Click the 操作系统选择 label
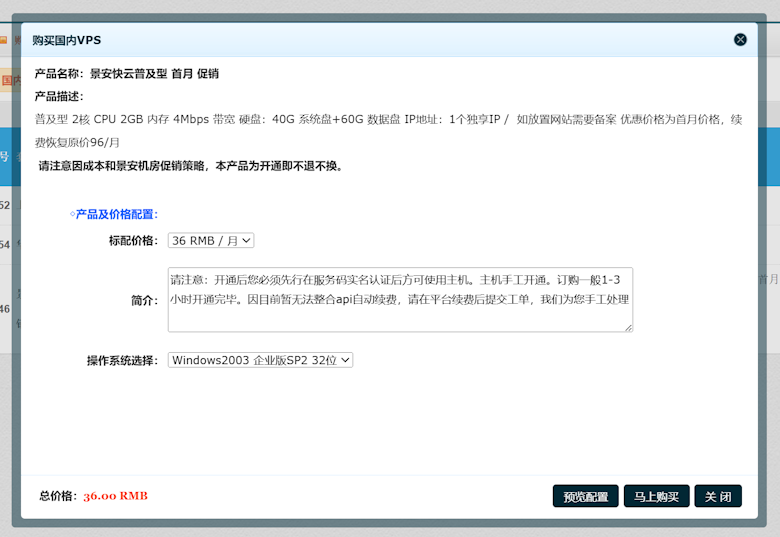 coord(122,360)
